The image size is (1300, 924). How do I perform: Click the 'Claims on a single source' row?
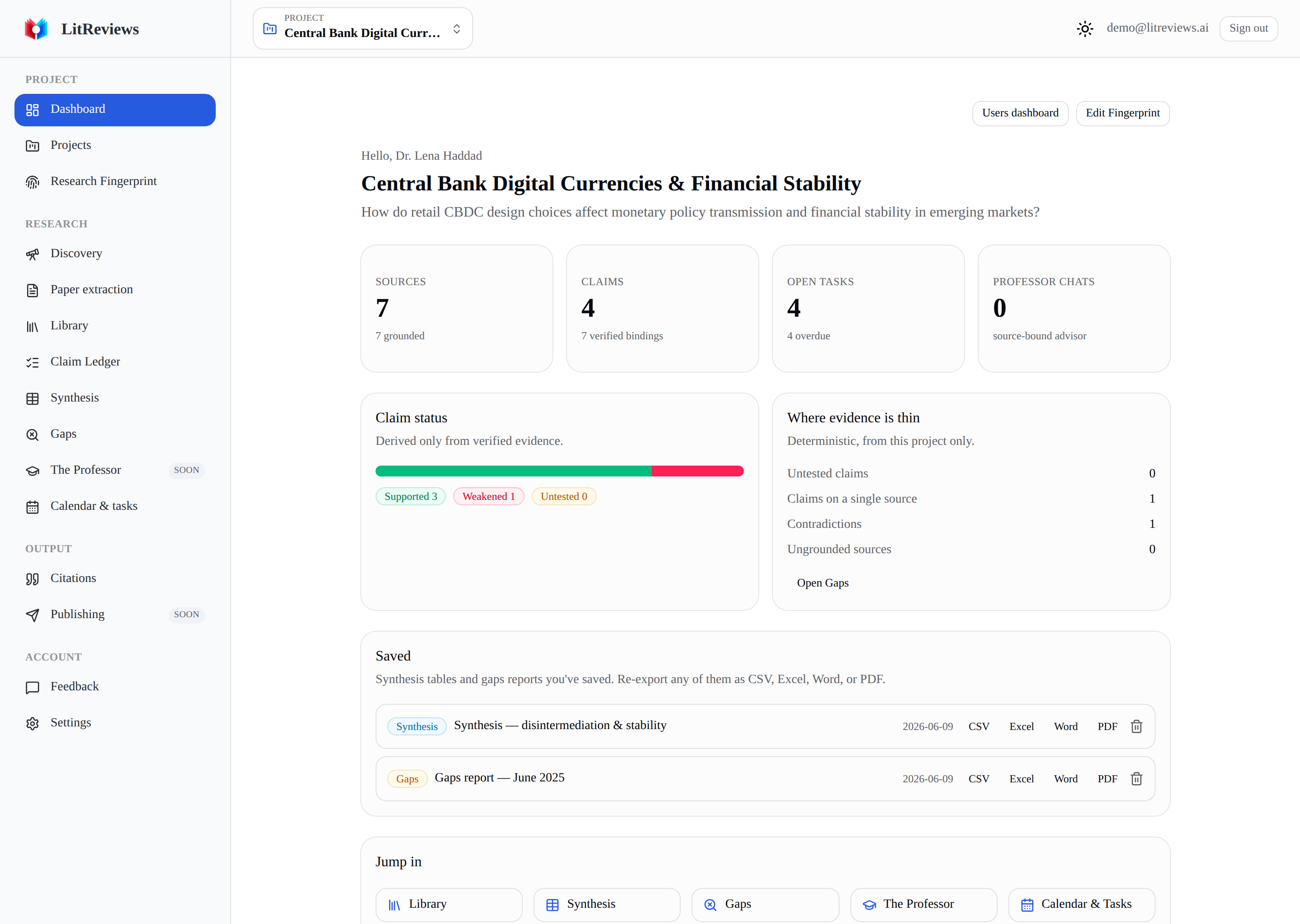click(971, 499)
